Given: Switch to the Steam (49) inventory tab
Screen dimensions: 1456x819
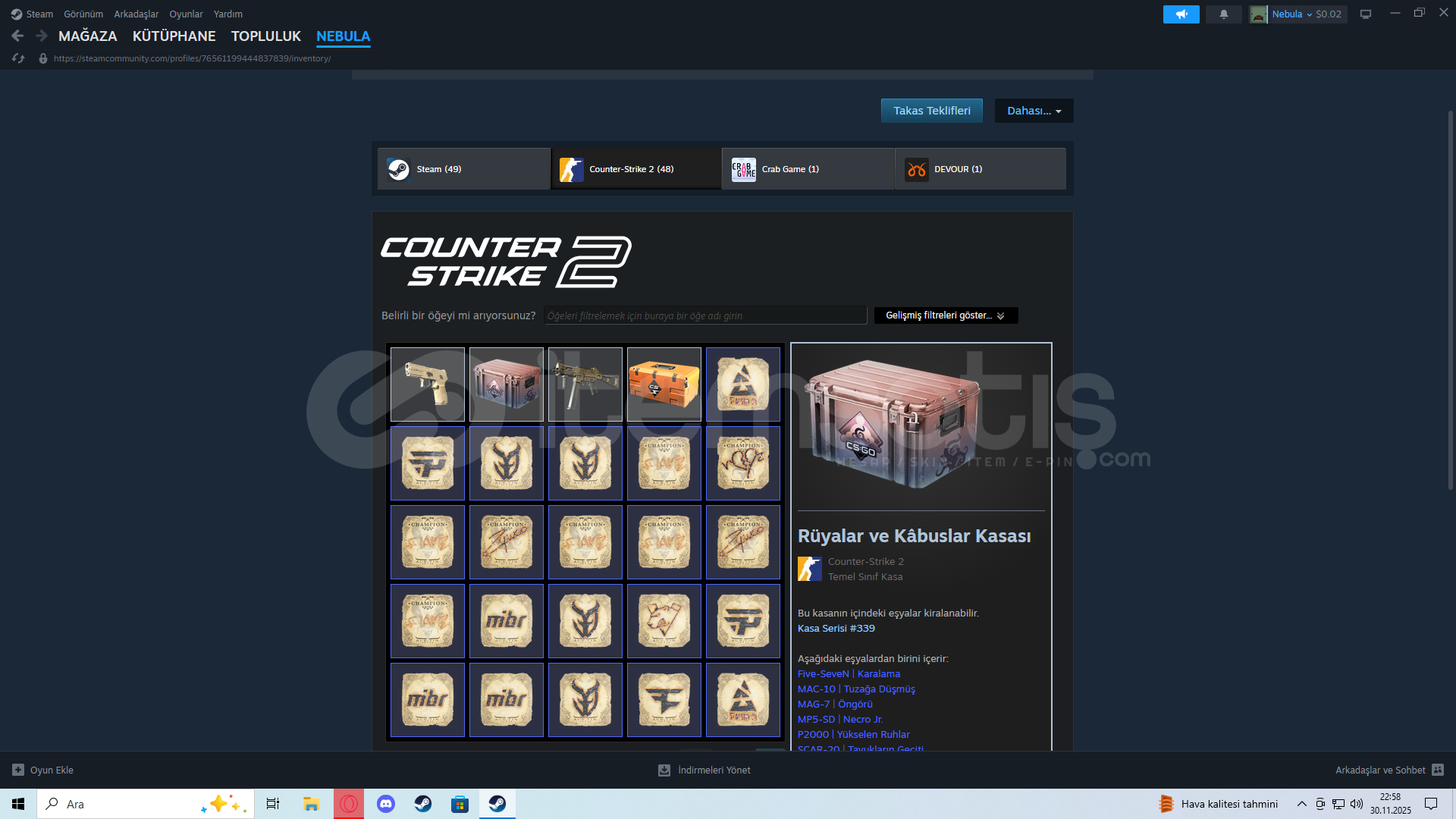Looking at the screenshot, I should point(463,169).
